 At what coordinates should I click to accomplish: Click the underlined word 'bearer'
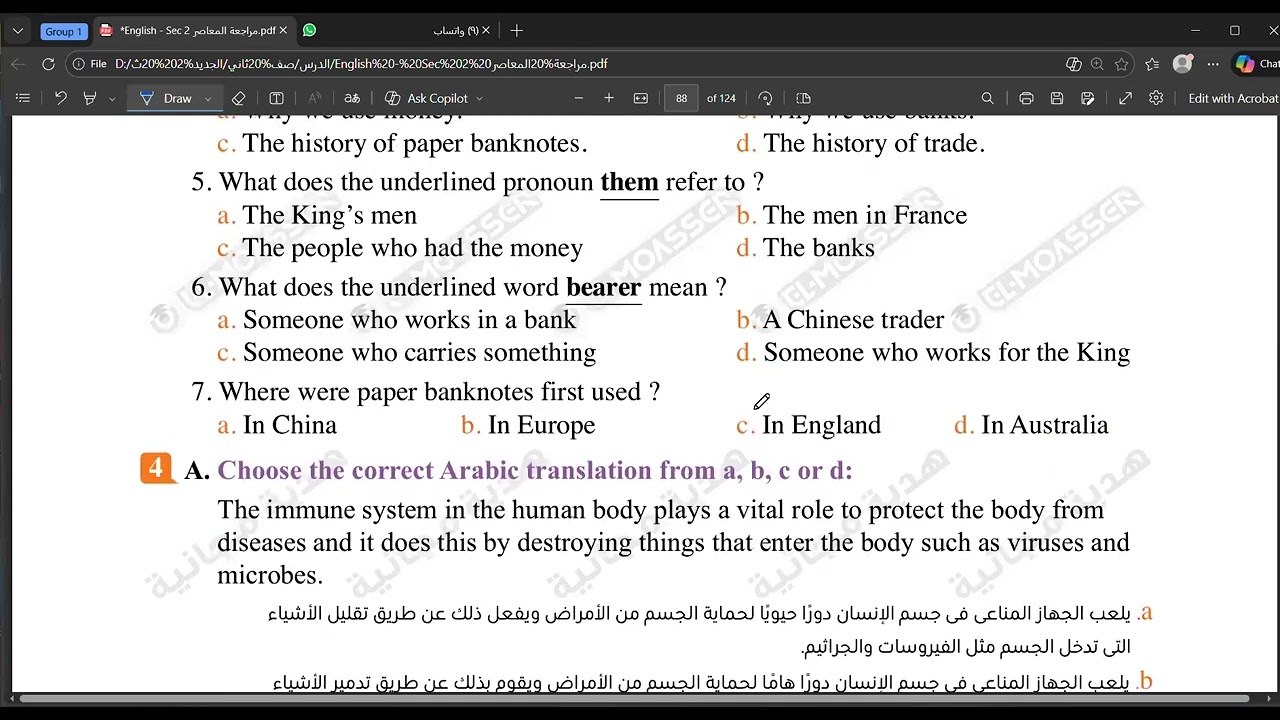(603, 288)
